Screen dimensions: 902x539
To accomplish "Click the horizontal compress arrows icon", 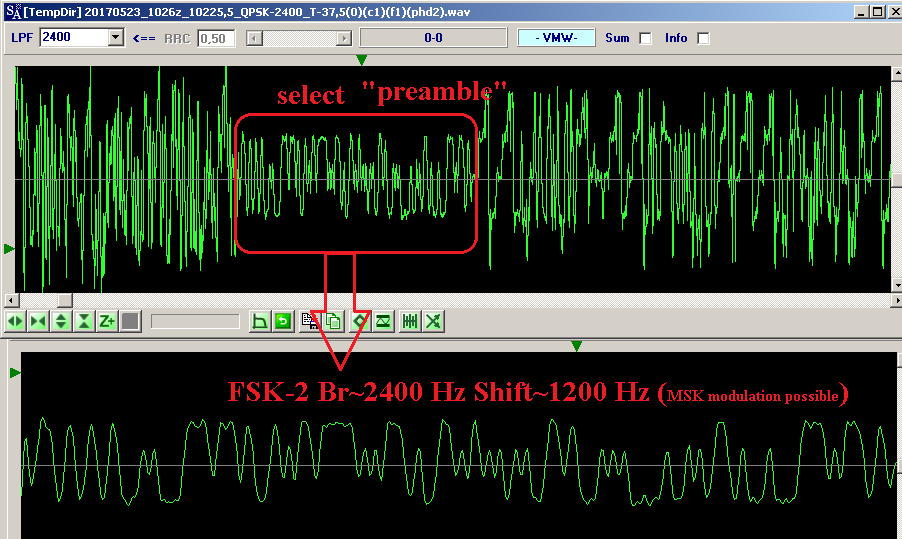I will (x=38, y=321).
